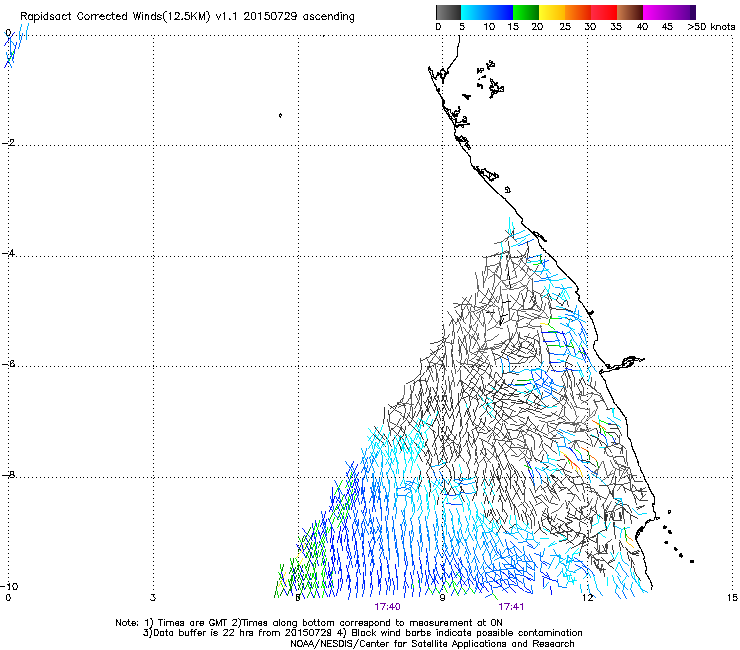Viewport: 740px width, 650px height.
Task: Select the gray 0-5 knots color band
Action: 448,12
